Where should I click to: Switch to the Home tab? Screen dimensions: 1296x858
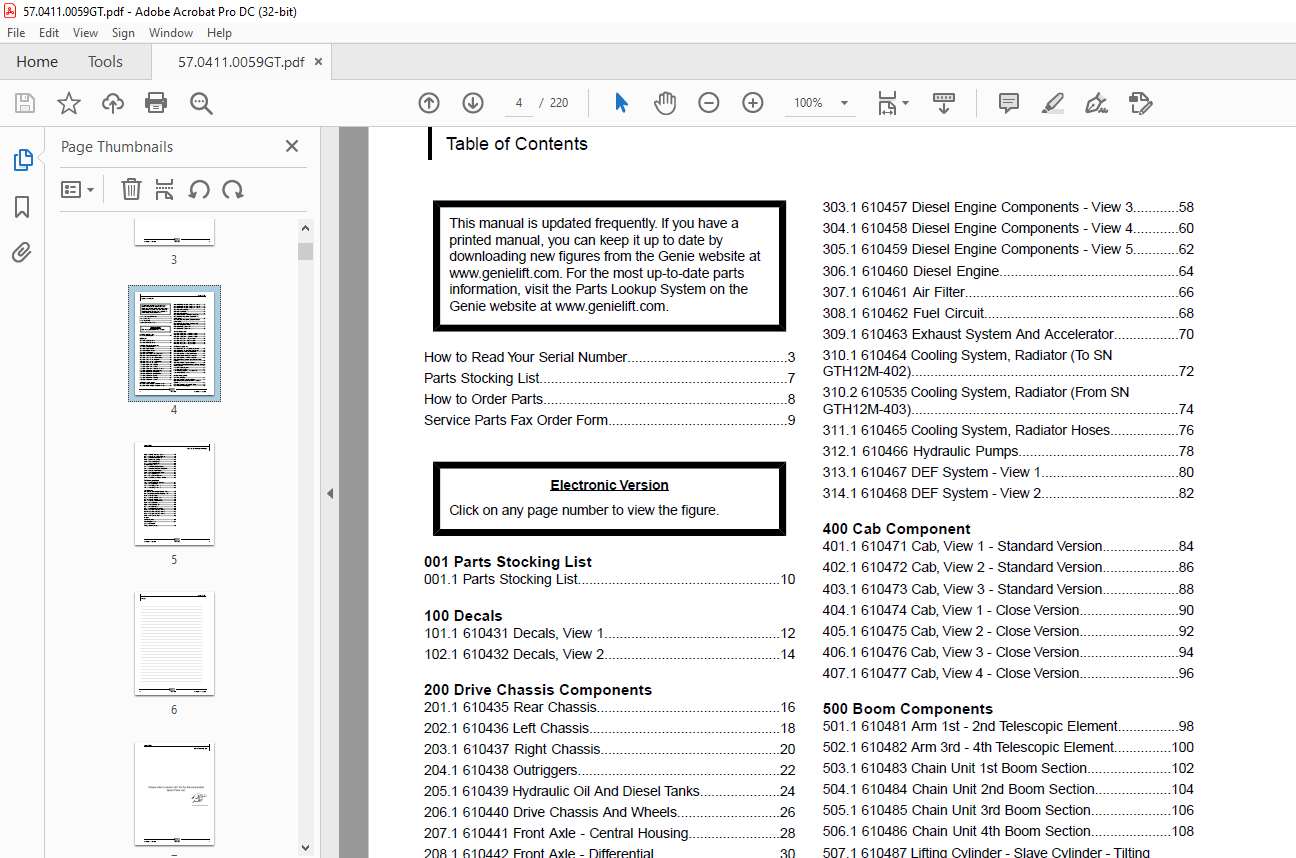click(37, 62)
